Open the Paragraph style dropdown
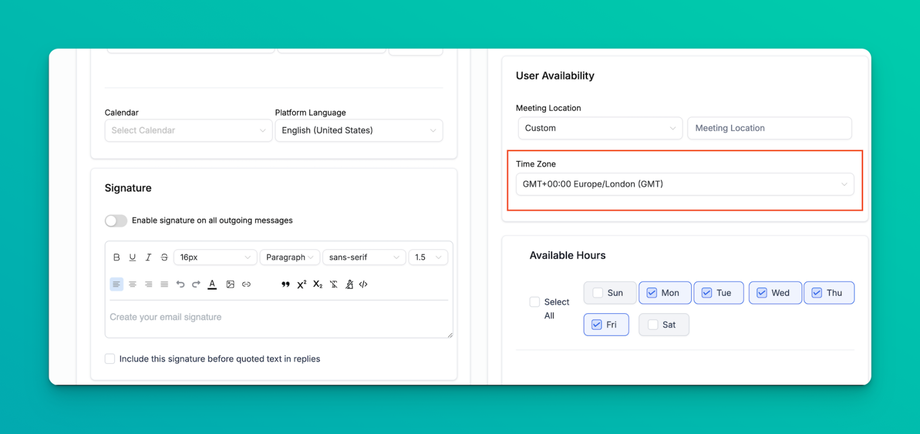920x434 pixels. tap(290, 257)
